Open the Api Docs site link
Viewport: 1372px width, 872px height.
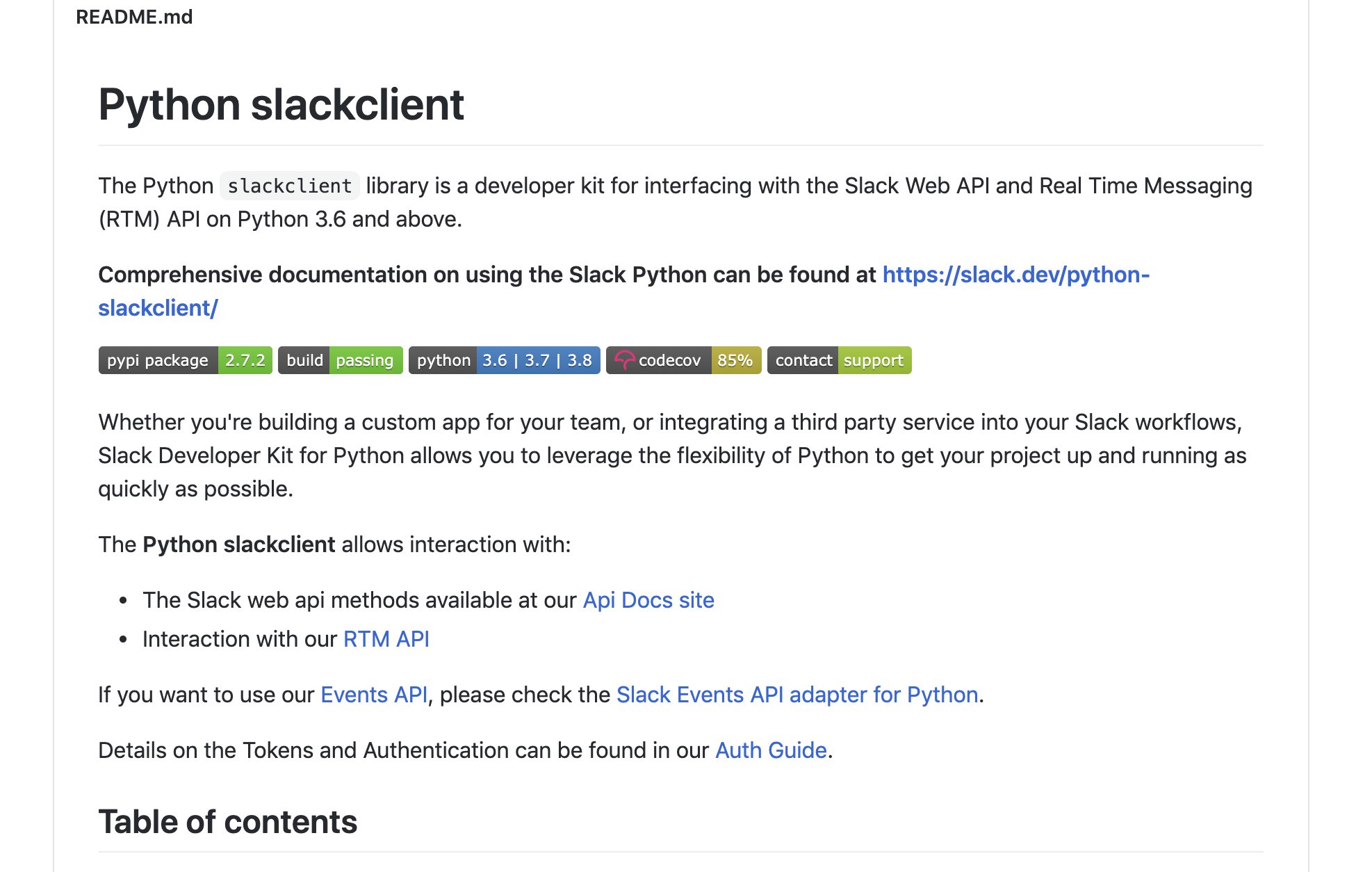(x=648, y=600)
